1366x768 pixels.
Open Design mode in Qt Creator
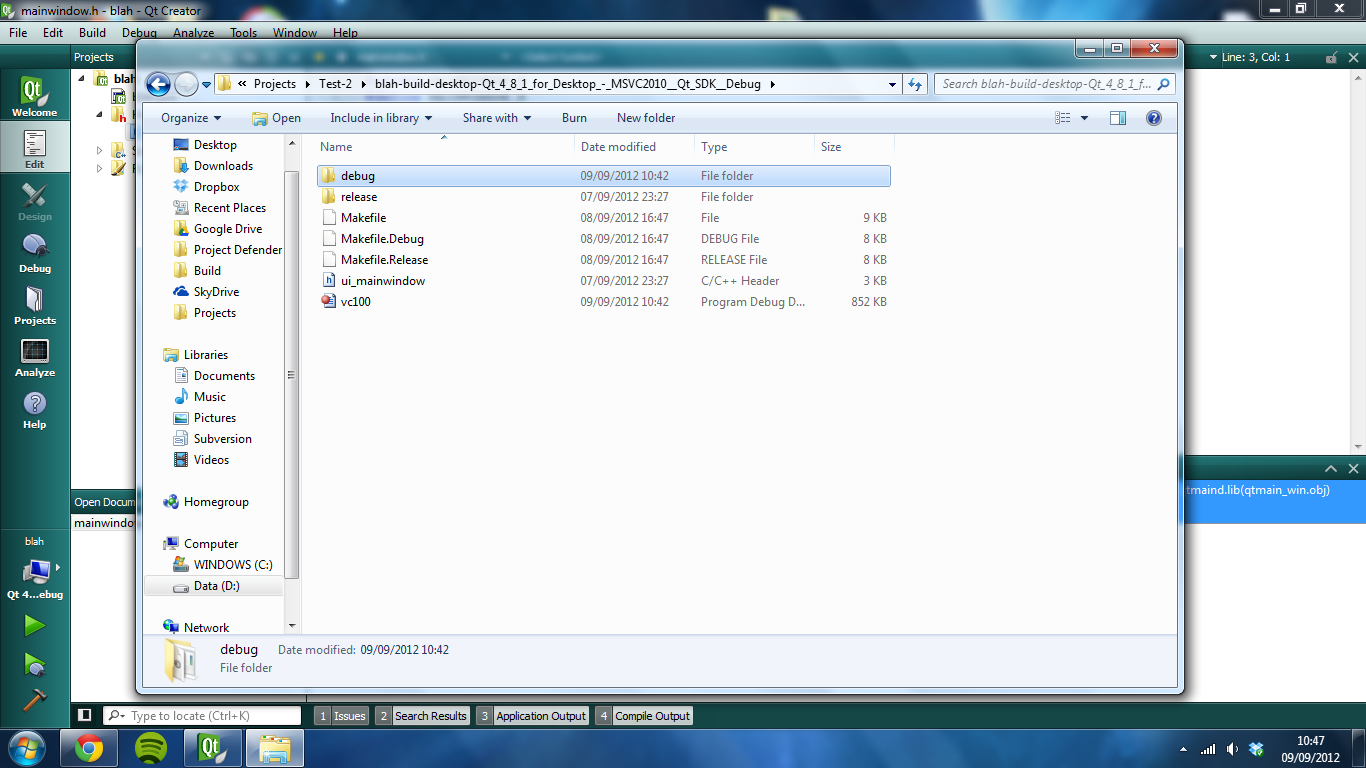[35, 201]
